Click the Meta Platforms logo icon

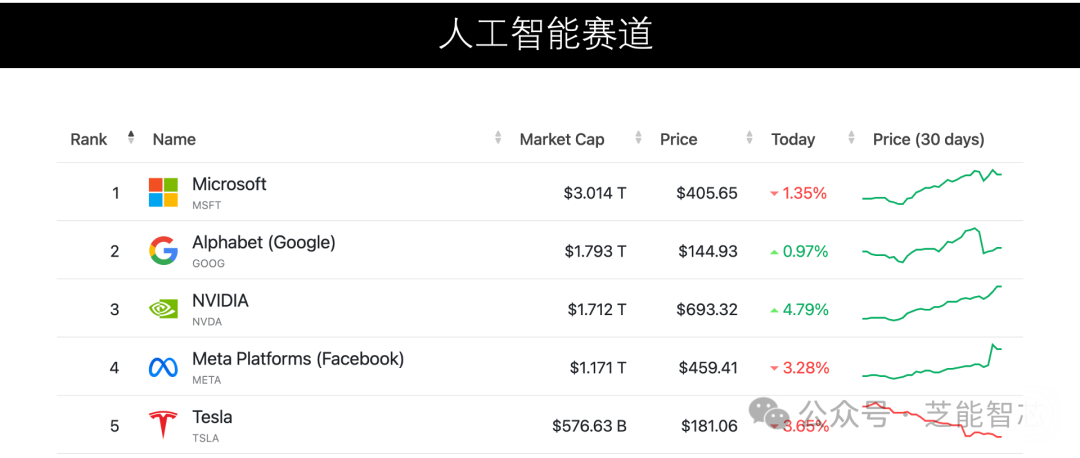pos(163,367)
